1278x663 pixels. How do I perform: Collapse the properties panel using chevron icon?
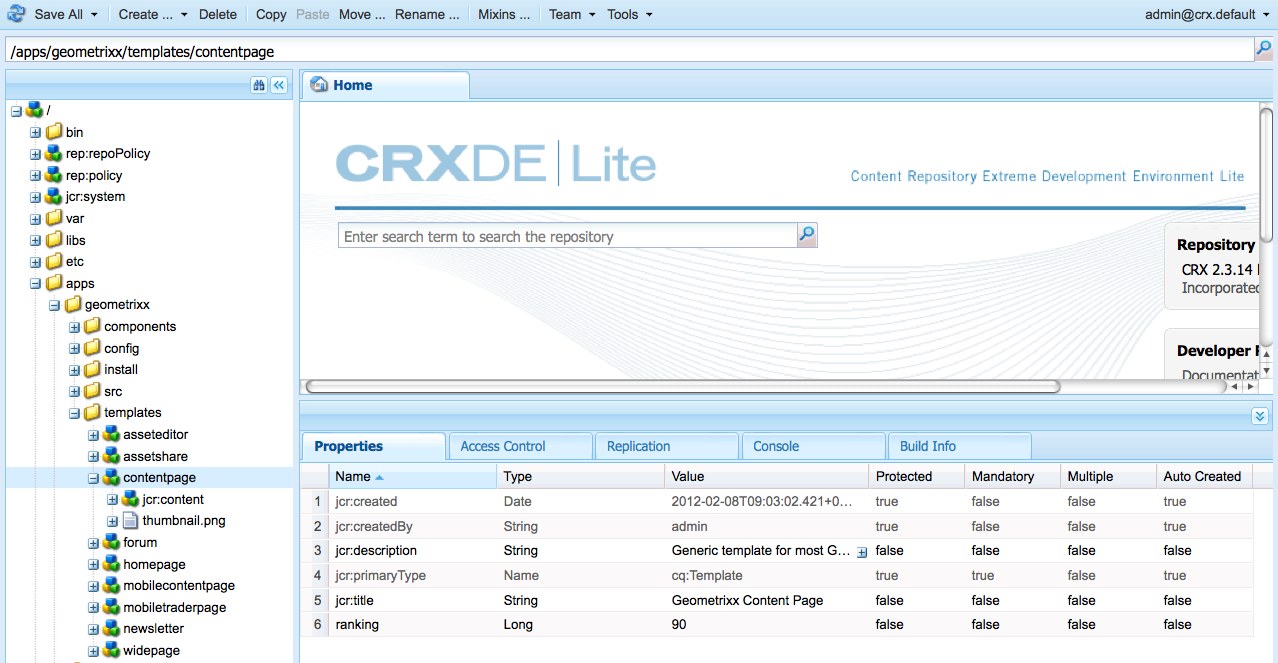click(x=1260, y=415)
